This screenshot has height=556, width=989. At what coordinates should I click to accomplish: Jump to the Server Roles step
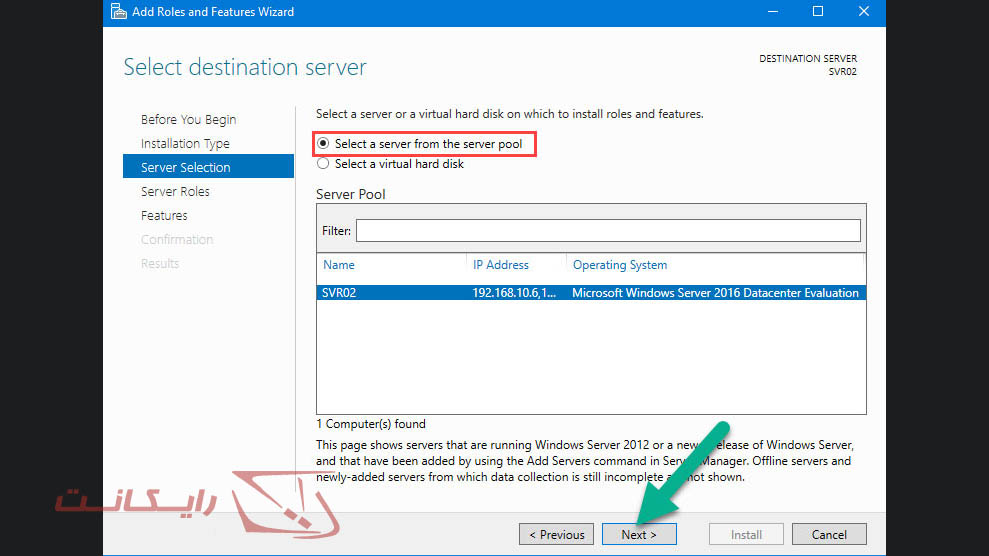(x=175, y=191)
